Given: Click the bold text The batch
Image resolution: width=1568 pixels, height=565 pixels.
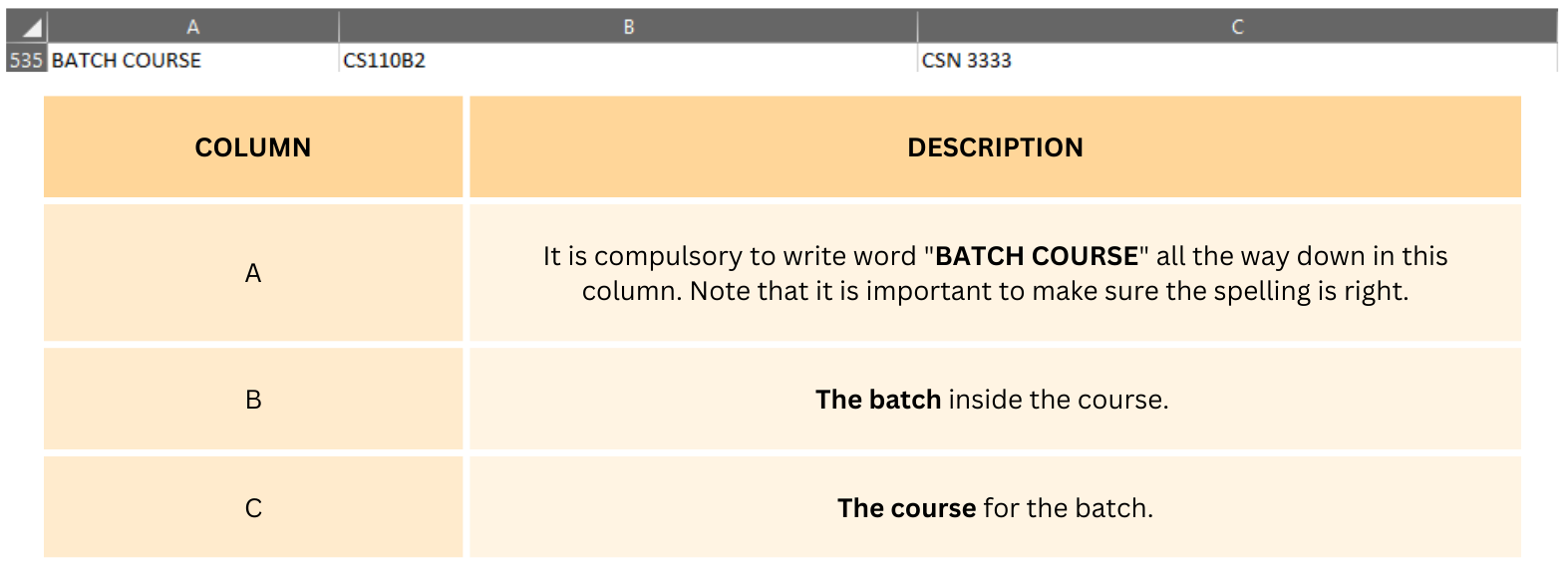Looking at the screenshot, I should click(x=878, y=400).
